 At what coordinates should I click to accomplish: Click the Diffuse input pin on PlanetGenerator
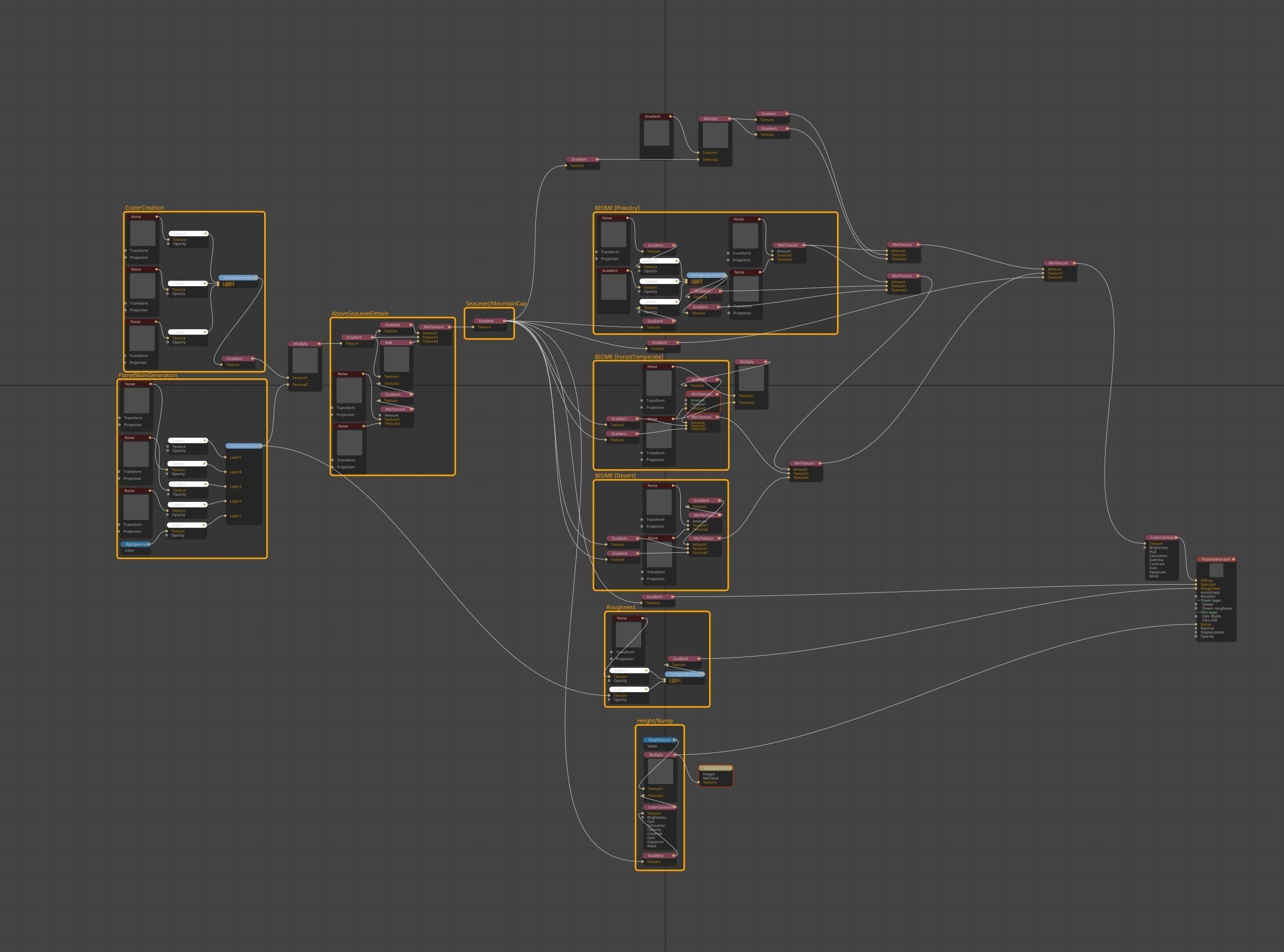[x=1197, y=581]
